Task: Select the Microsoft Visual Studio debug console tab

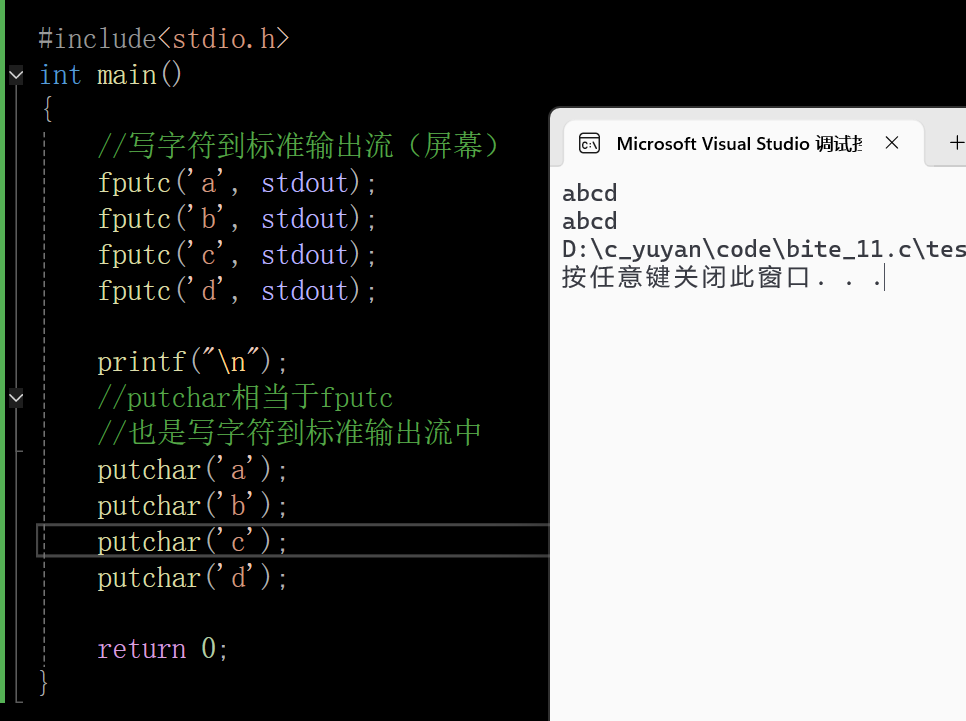Action: click(743, 144)
